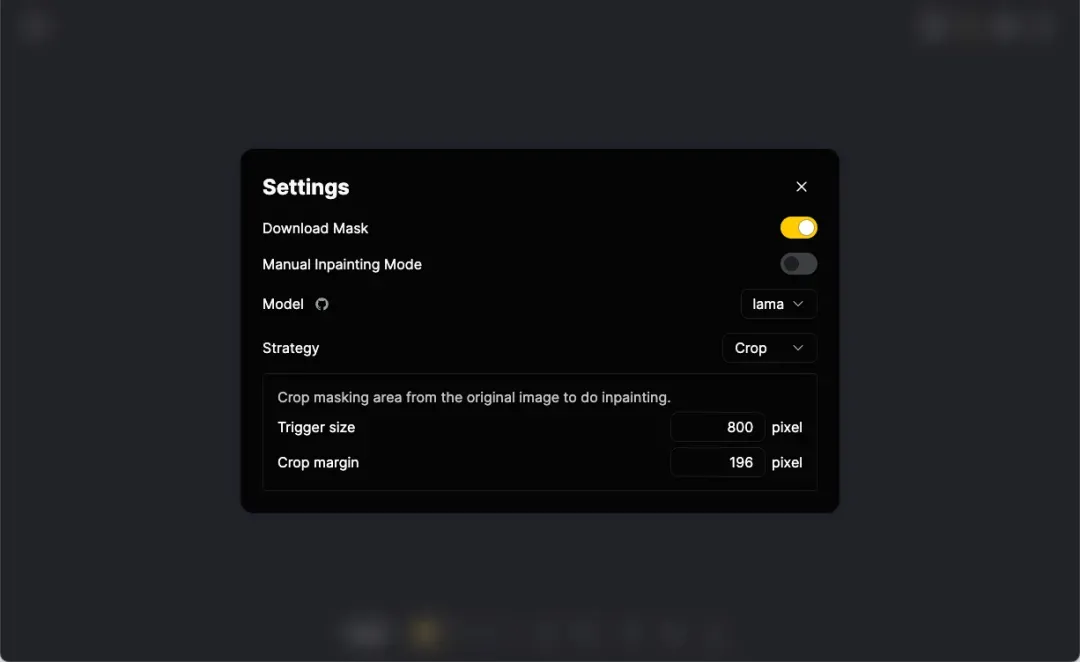Expand the Crop strategy dropdown
1080x662 pixels.
pyautogui.click(x=769, y=348)
